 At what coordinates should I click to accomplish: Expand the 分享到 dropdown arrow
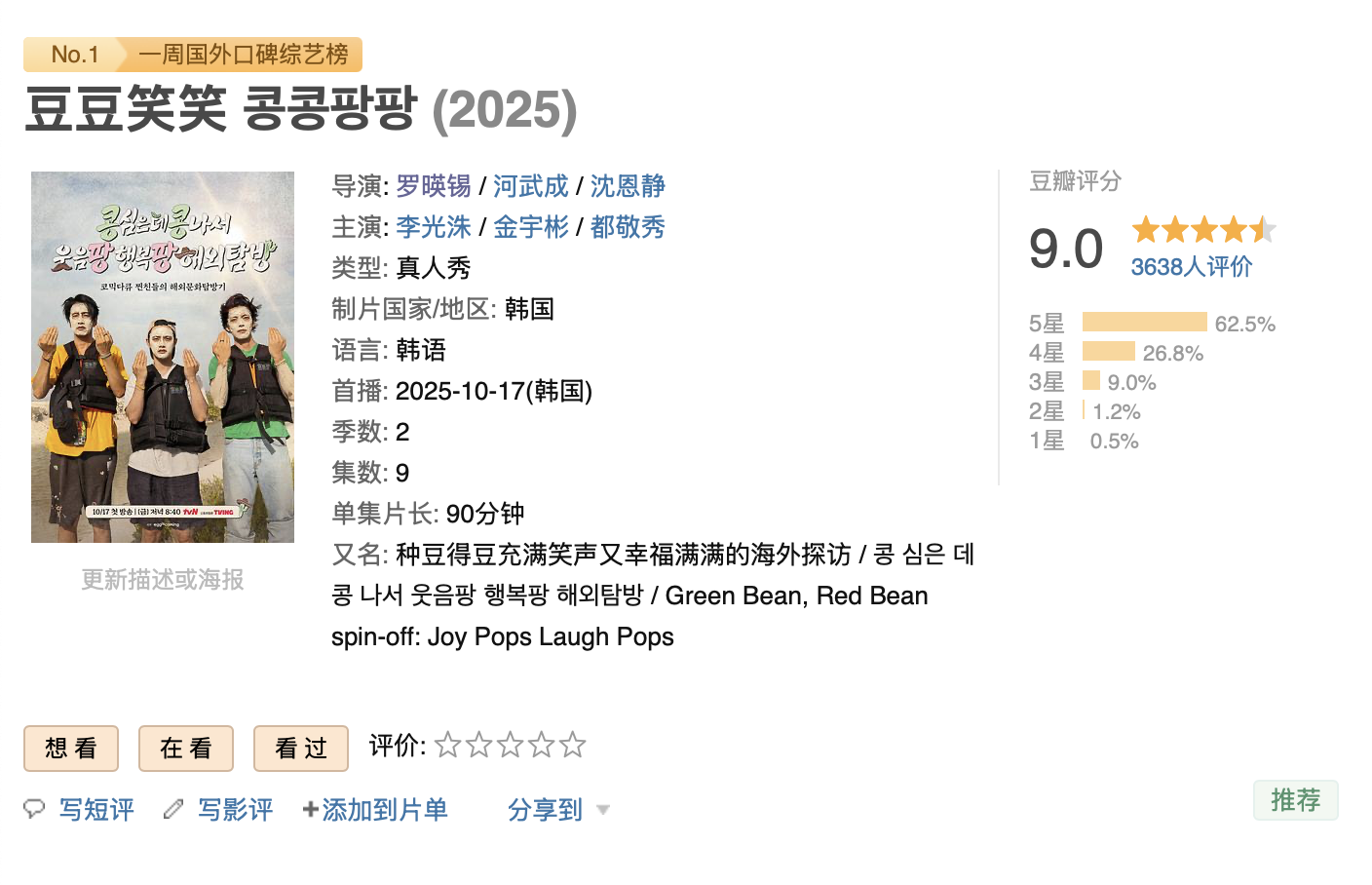[603, 810]
